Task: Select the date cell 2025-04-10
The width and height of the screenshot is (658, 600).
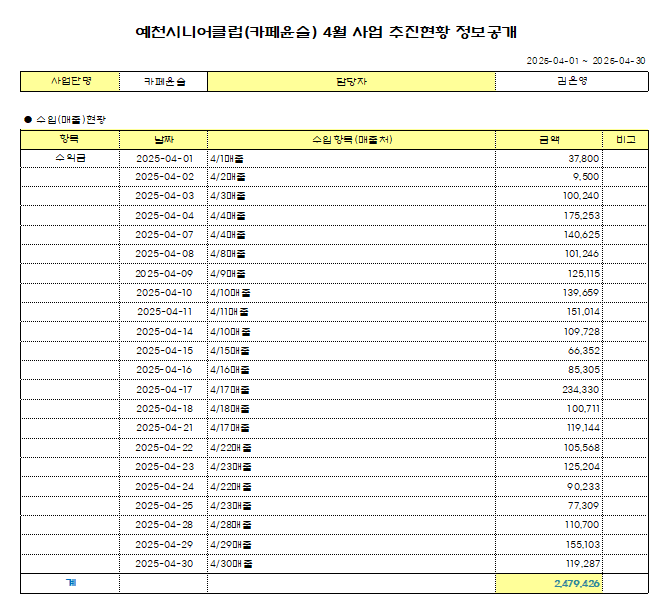Action: point(164,292)
